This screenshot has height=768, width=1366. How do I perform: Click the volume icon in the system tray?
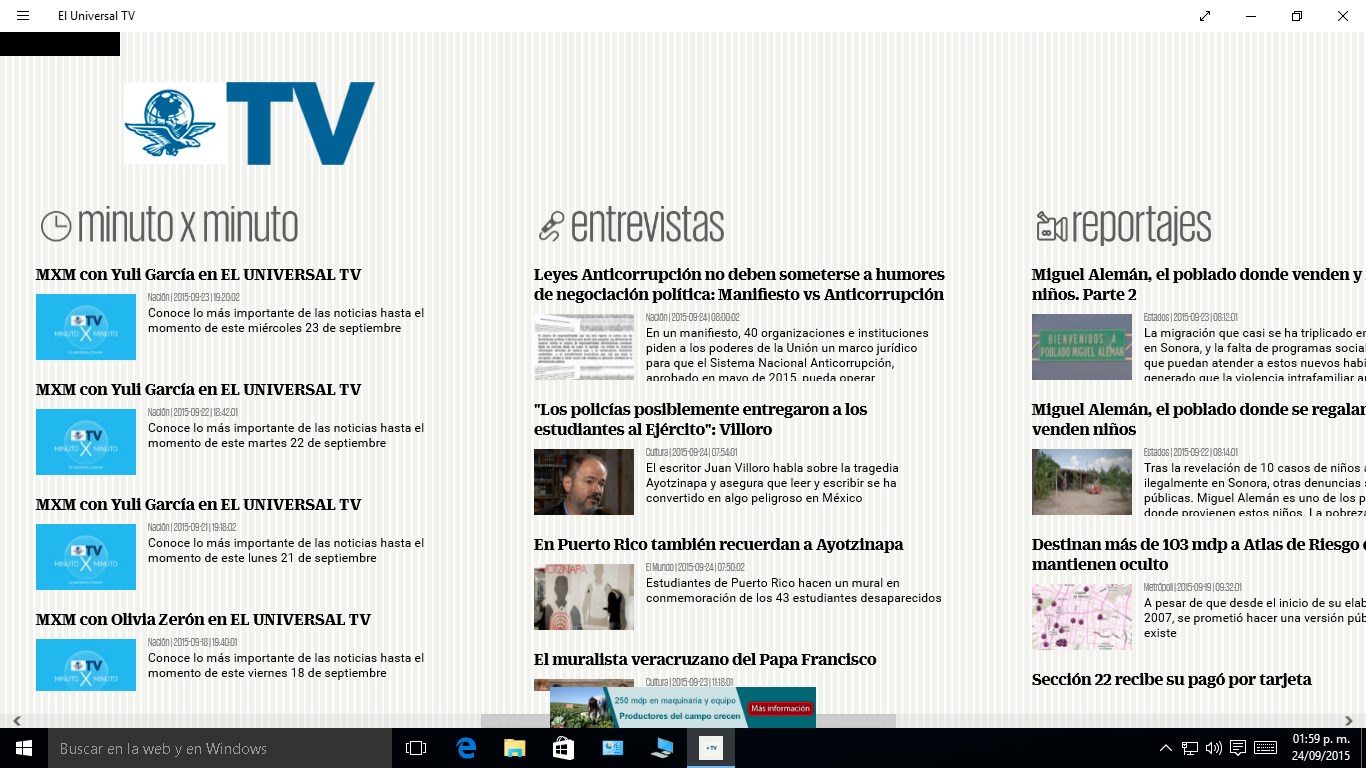coord(1214,748)
